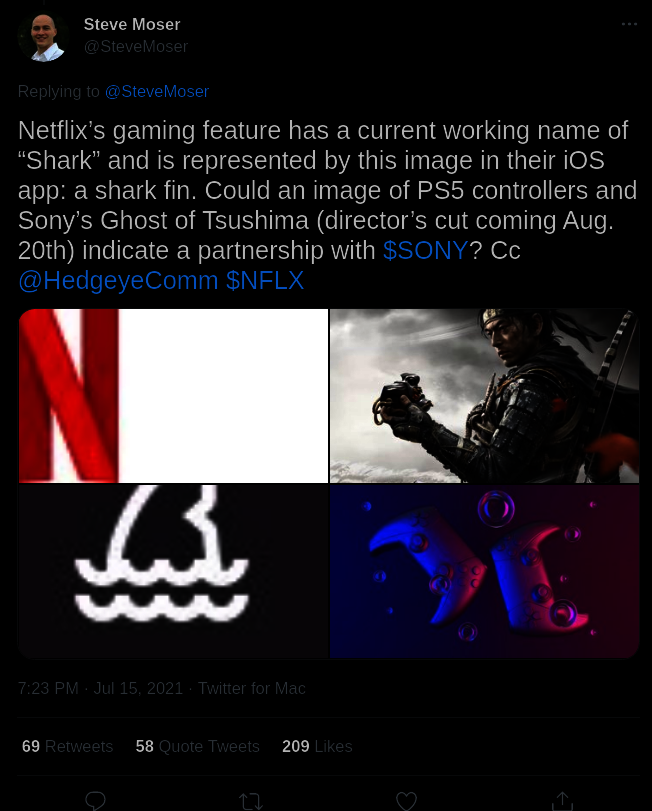View the 209 Likes list
The height and width of the screenshot is (811, 652).
click(x=317, y=746)
